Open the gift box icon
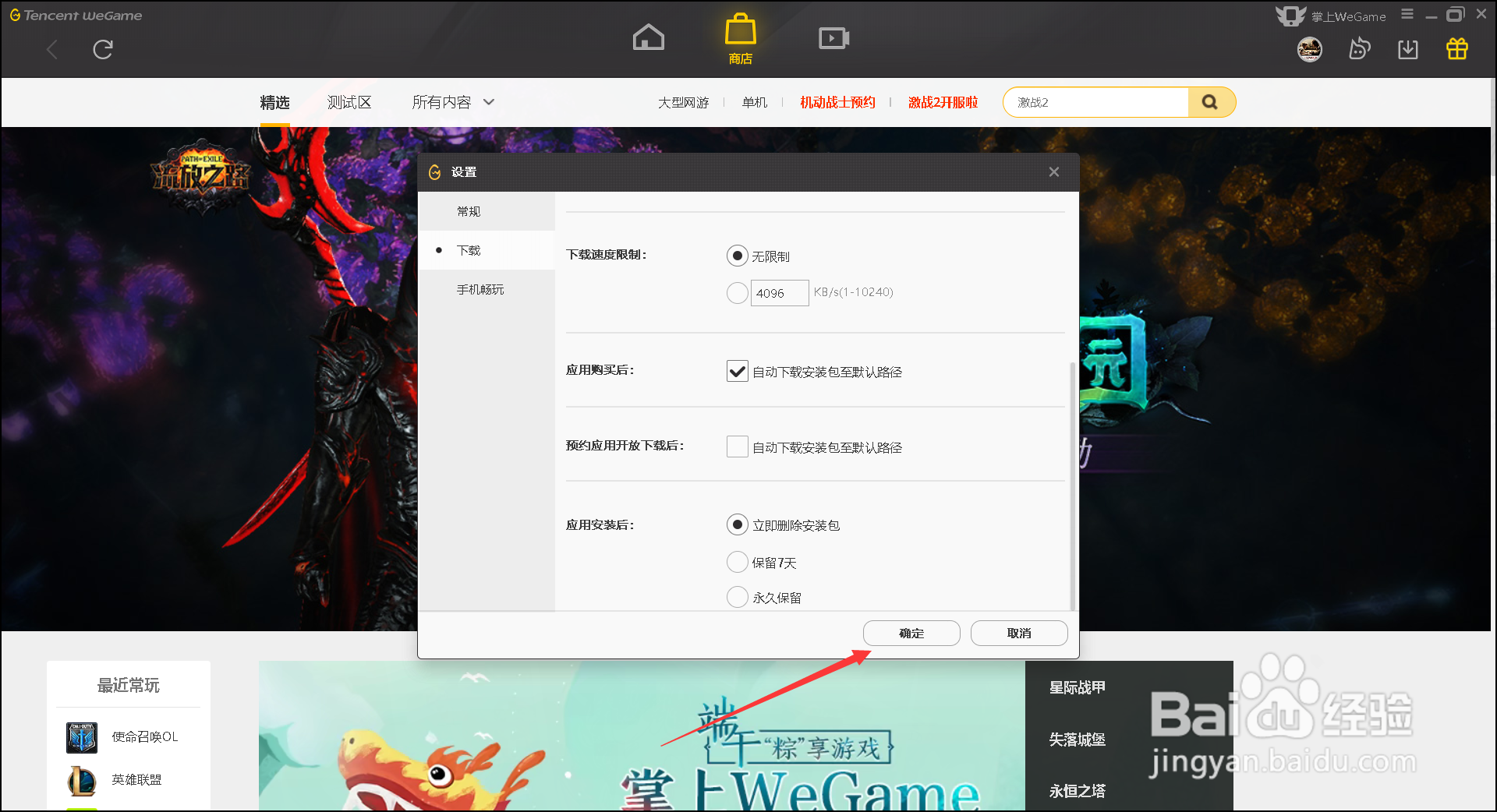The height and width of the screenshot is (812, 1497). [1457, 49]
